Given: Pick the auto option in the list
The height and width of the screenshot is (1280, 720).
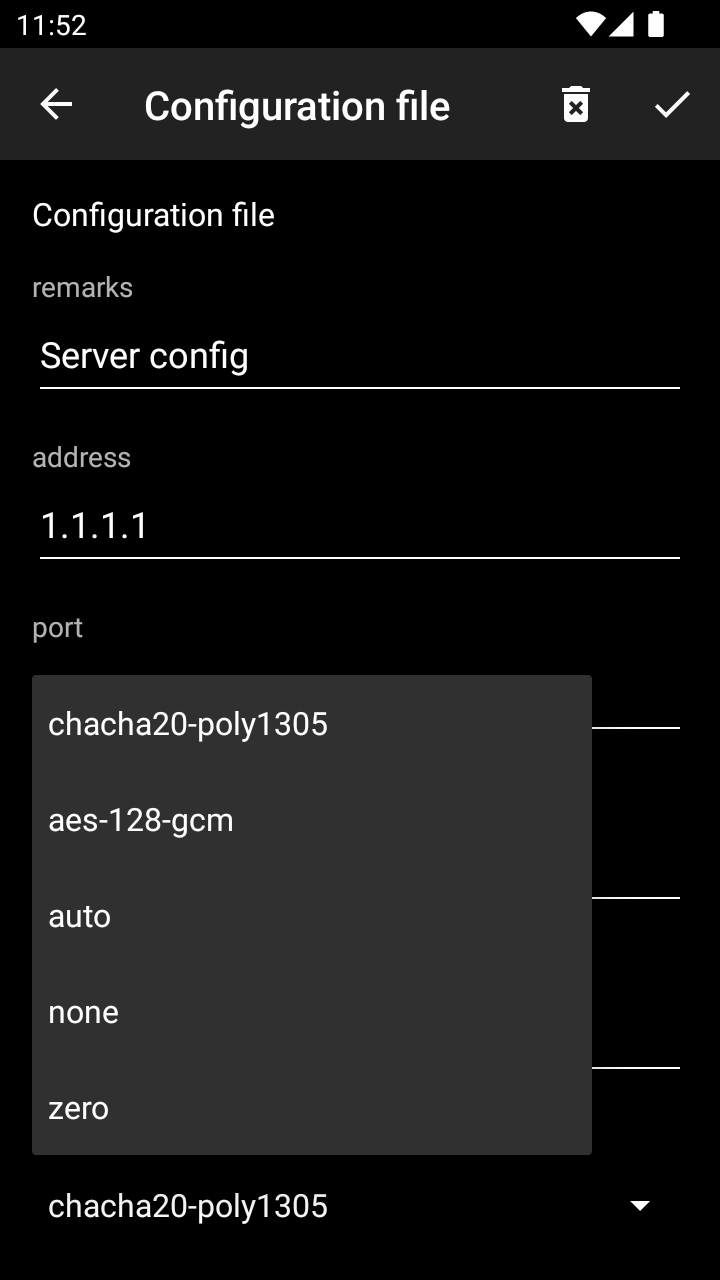Looking at the screenshot, I should pos(80,916).
